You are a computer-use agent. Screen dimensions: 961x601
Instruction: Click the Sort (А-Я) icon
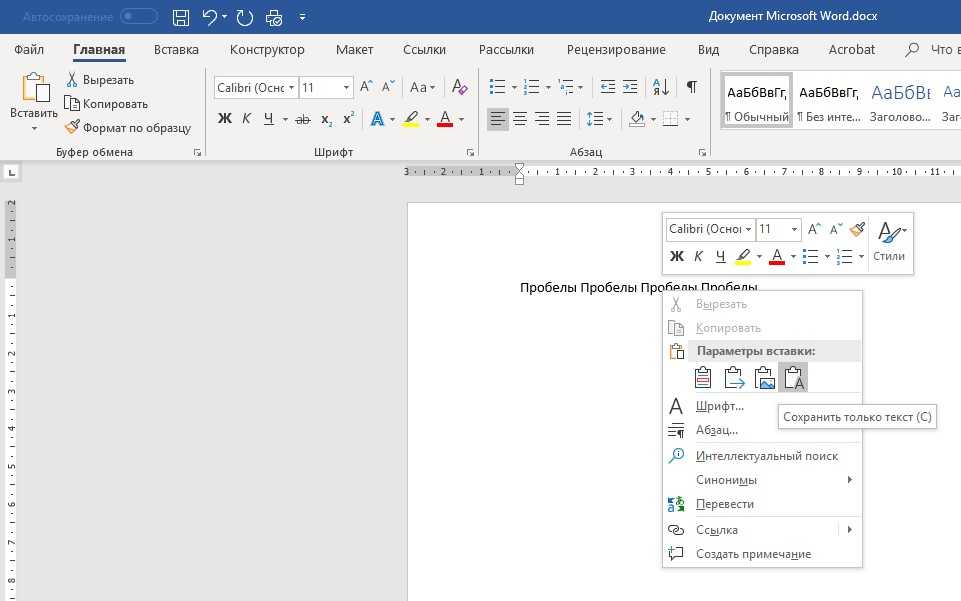click(x=661, y=87)
